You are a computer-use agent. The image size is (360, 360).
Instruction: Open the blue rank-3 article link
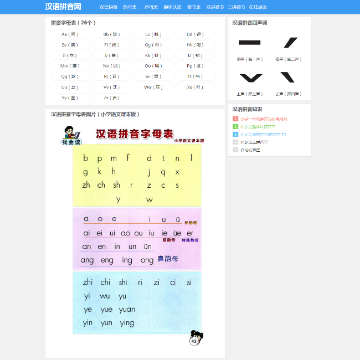(x=263, y=134)
